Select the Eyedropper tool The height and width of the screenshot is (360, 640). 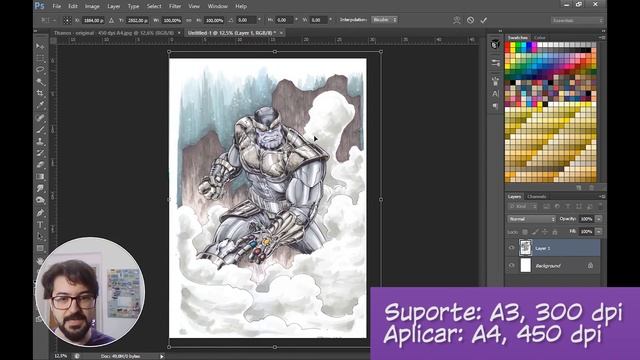[40, 105]
